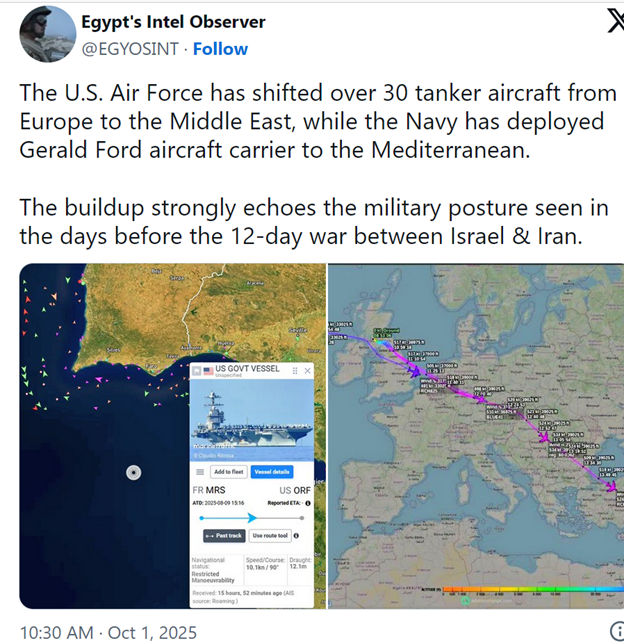Viewport: 624px width, 643px height.
Task: Follow the @EGYOSINT account
Action: tap(220, 49)
